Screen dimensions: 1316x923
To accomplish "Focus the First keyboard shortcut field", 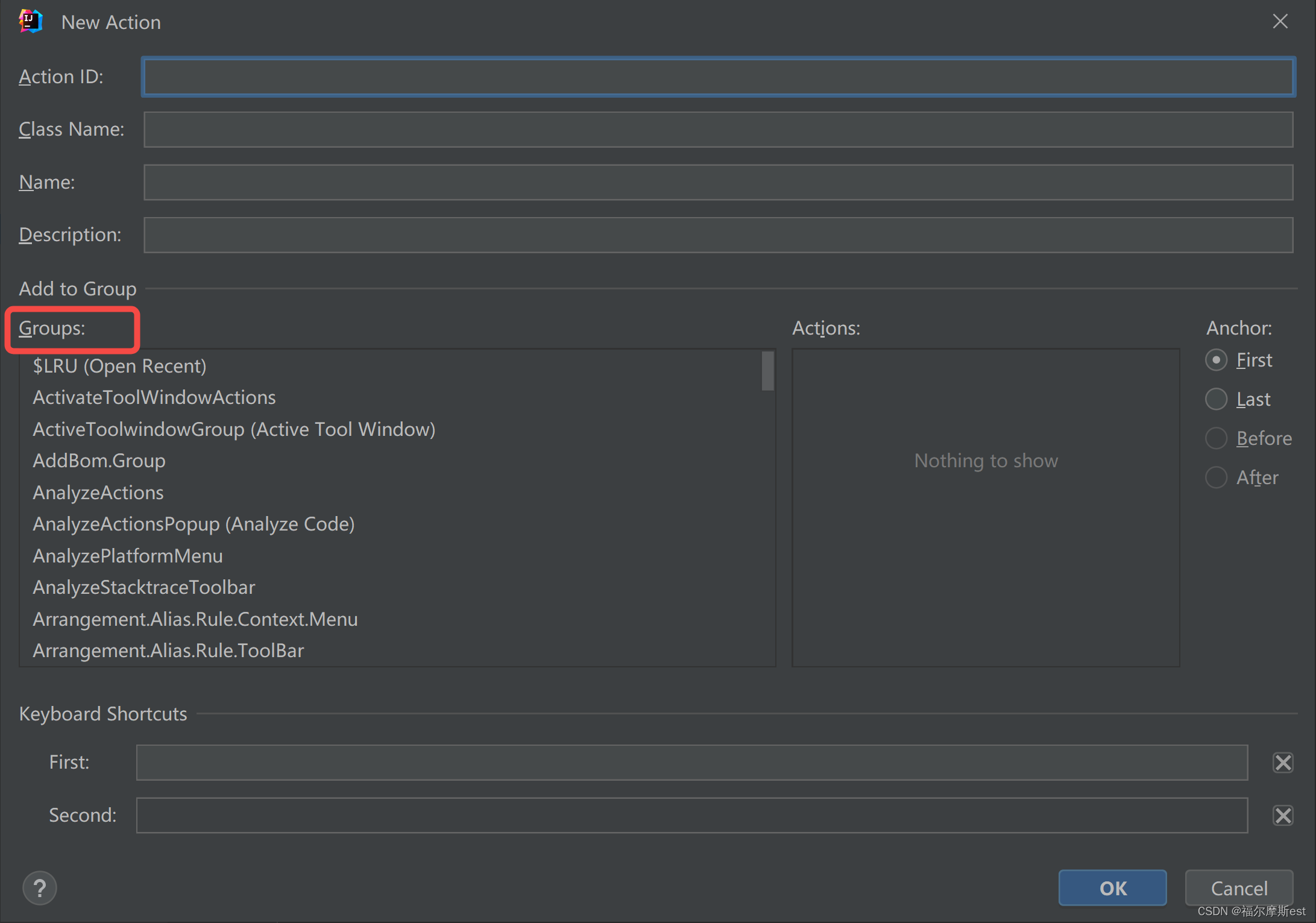I will (x=691, y=762).
